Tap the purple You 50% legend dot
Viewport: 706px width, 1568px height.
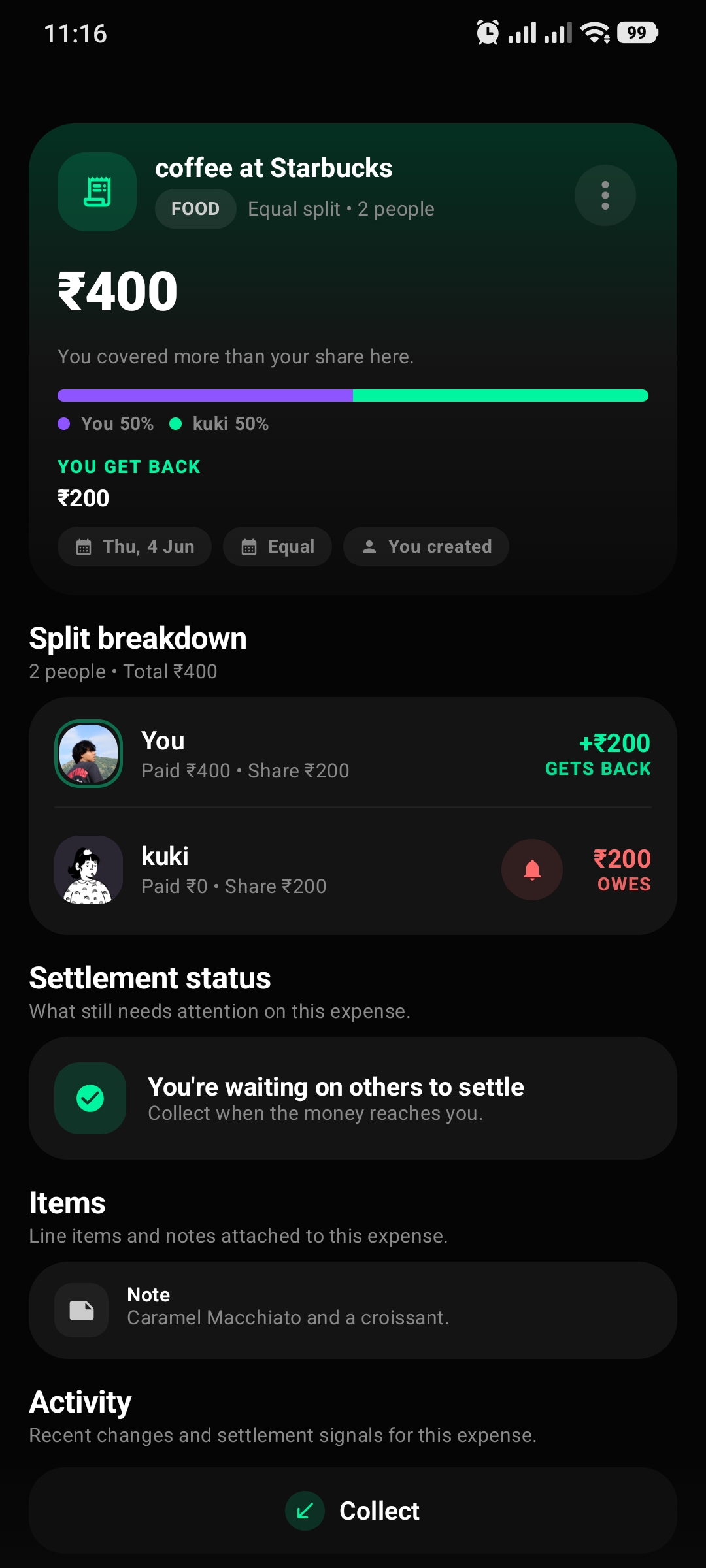tap(64, 424)
